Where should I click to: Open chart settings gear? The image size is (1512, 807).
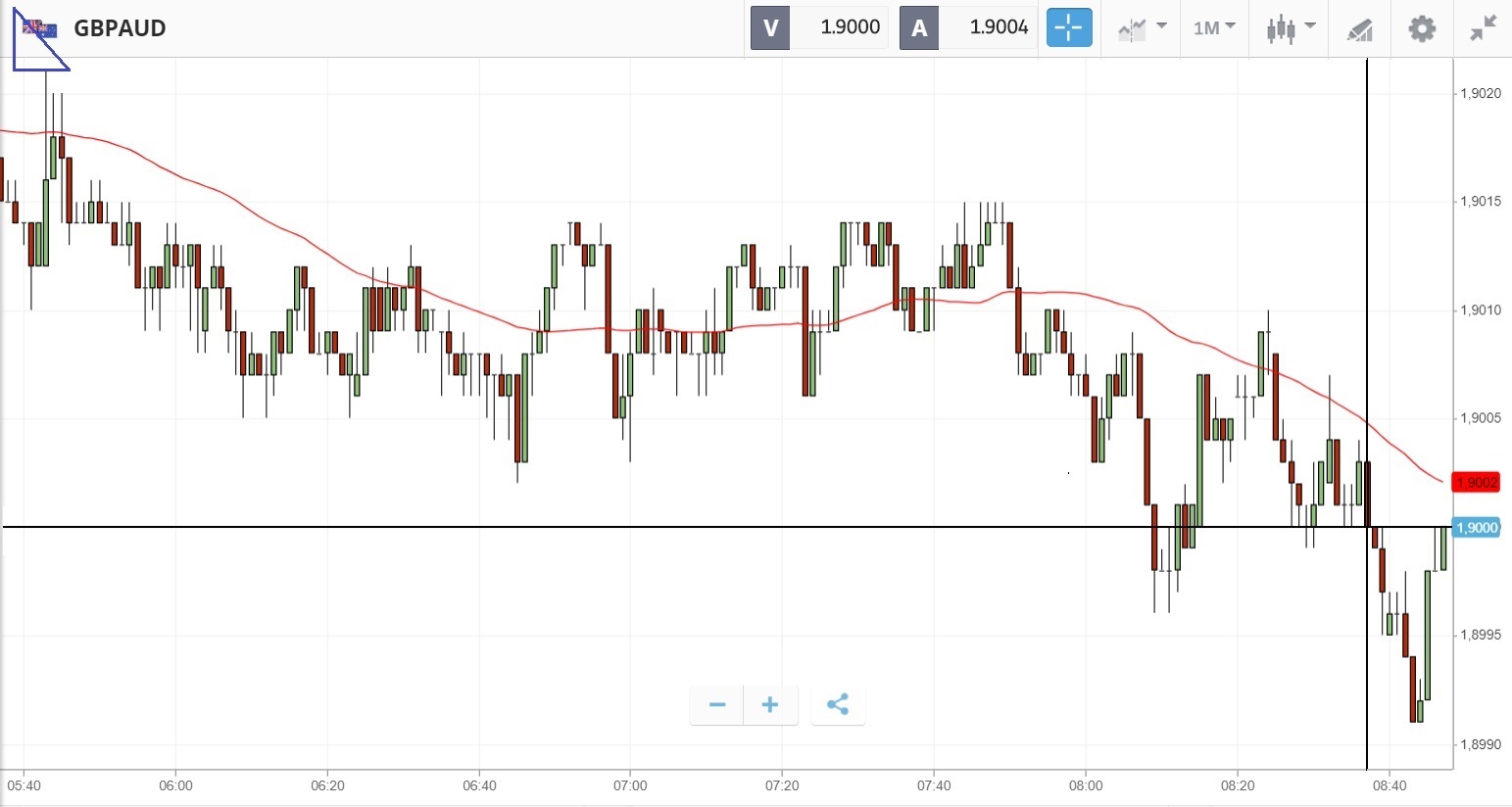[1422, 28]
